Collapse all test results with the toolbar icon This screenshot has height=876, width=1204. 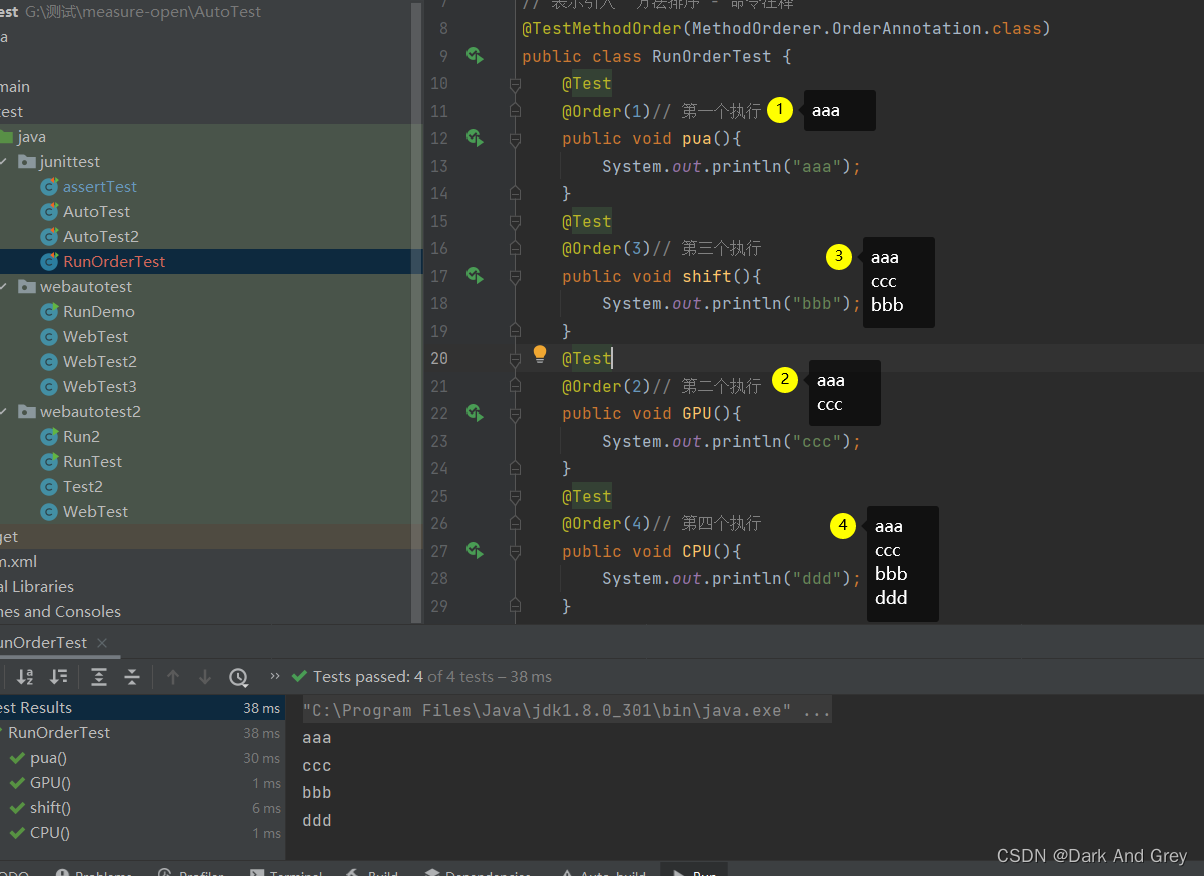(132, 677)
